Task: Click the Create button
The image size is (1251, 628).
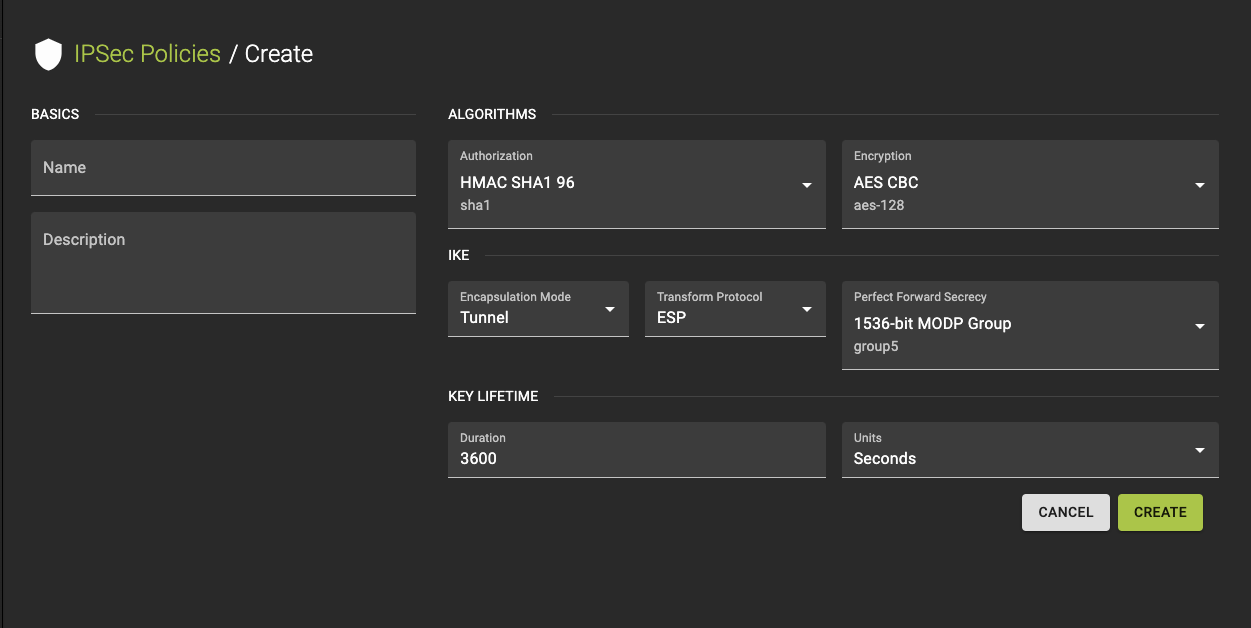Action: (x=1160, y=512)
